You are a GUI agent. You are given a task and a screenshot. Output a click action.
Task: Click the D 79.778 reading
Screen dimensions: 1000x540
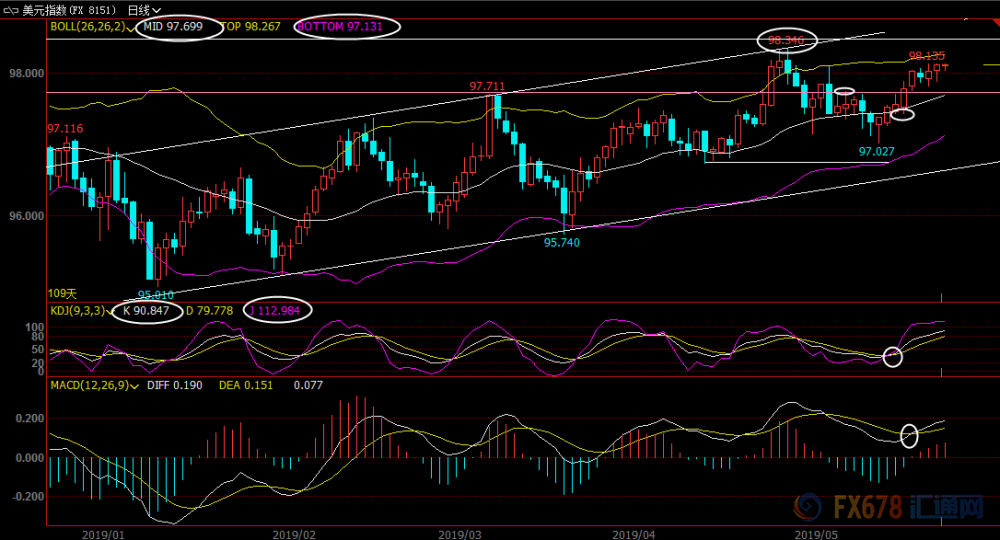pos(209,311)
